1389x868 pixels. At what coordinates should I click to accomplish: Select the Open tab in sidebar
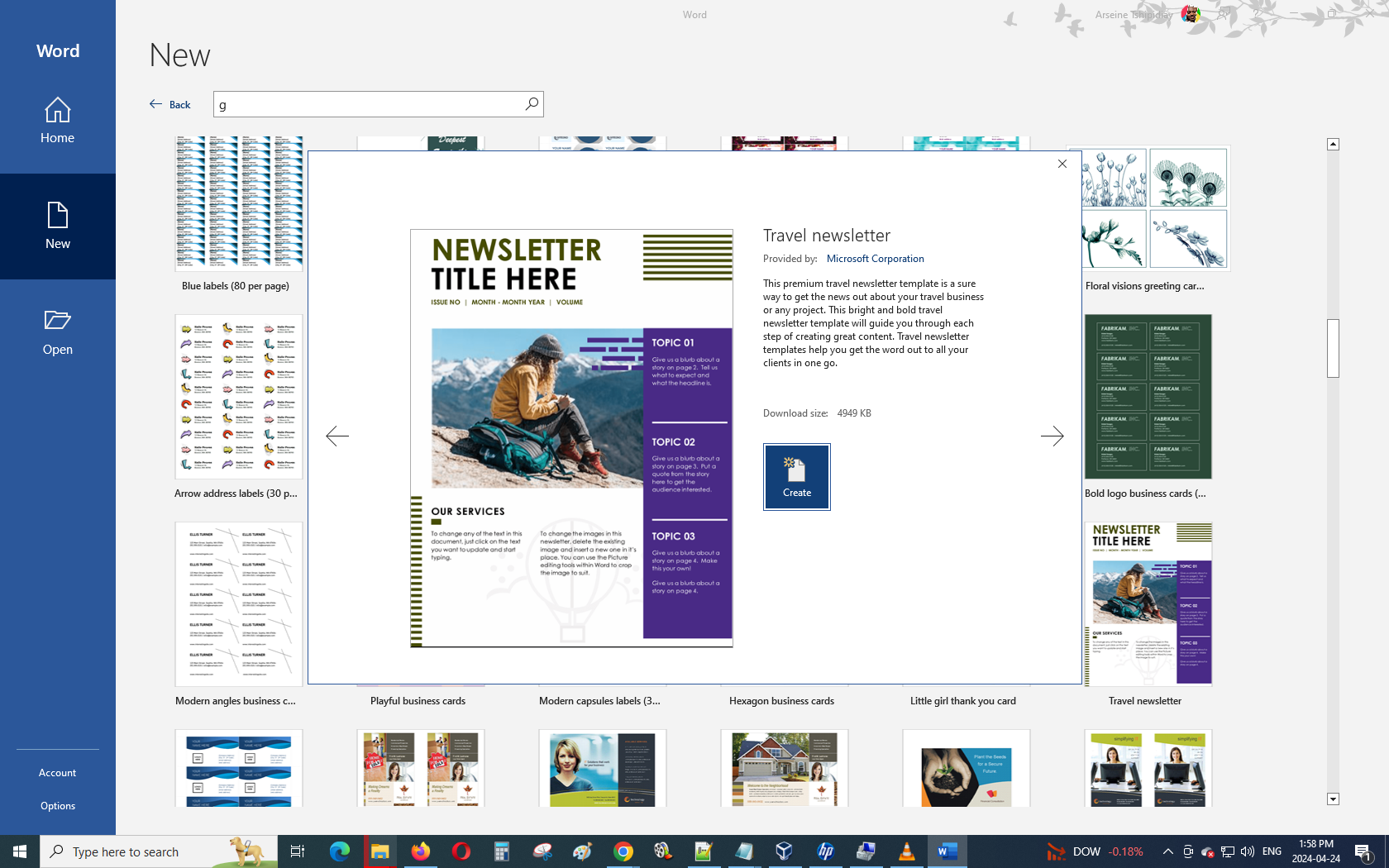[x=58, y=332]
